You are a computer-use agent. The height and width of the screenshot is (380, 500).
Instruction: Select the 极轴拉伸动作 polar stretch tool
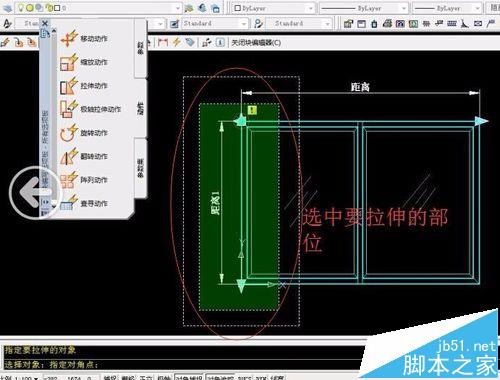[x=90, y=109]
